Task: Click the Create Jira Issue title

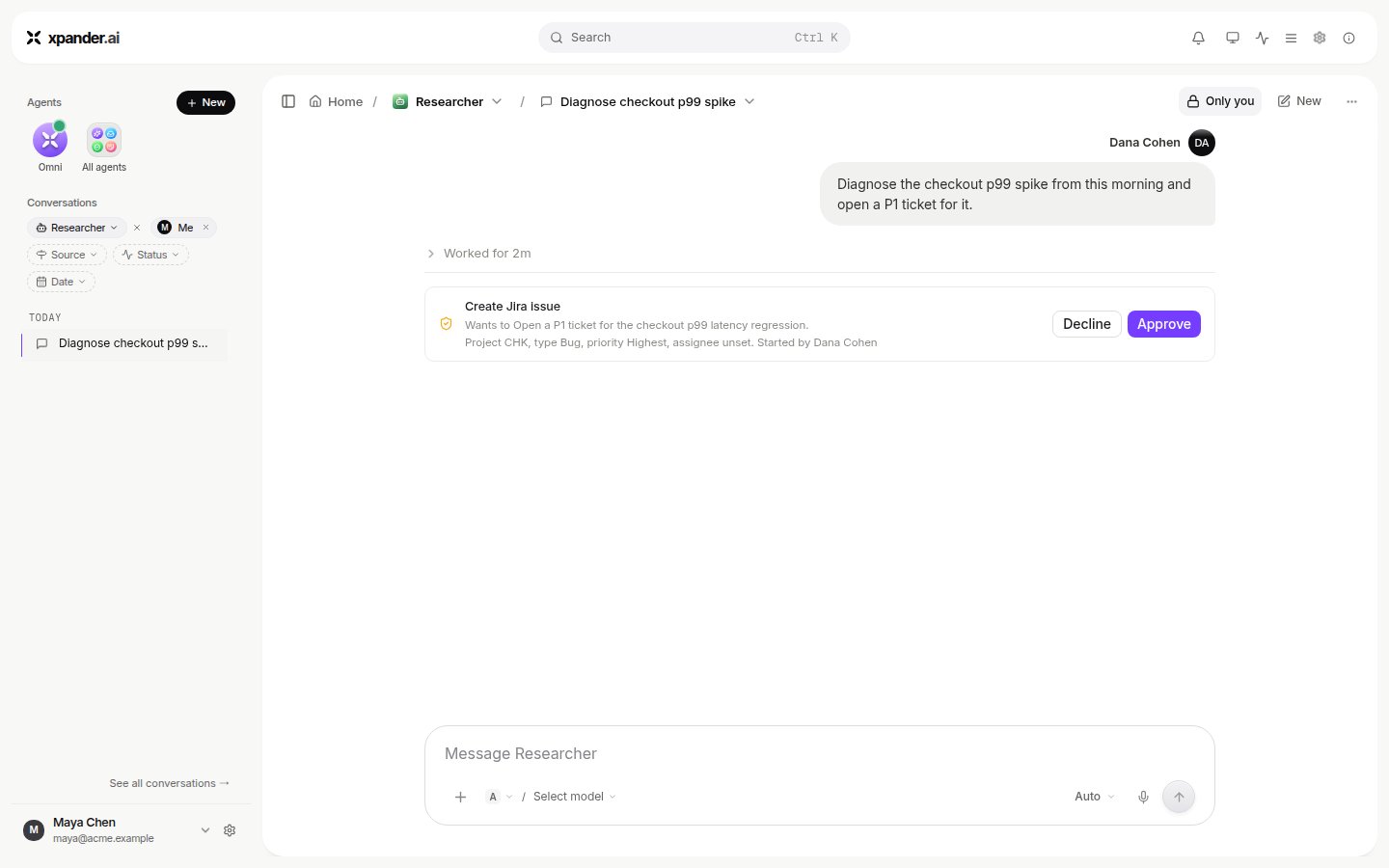Action: click(512, 307)
